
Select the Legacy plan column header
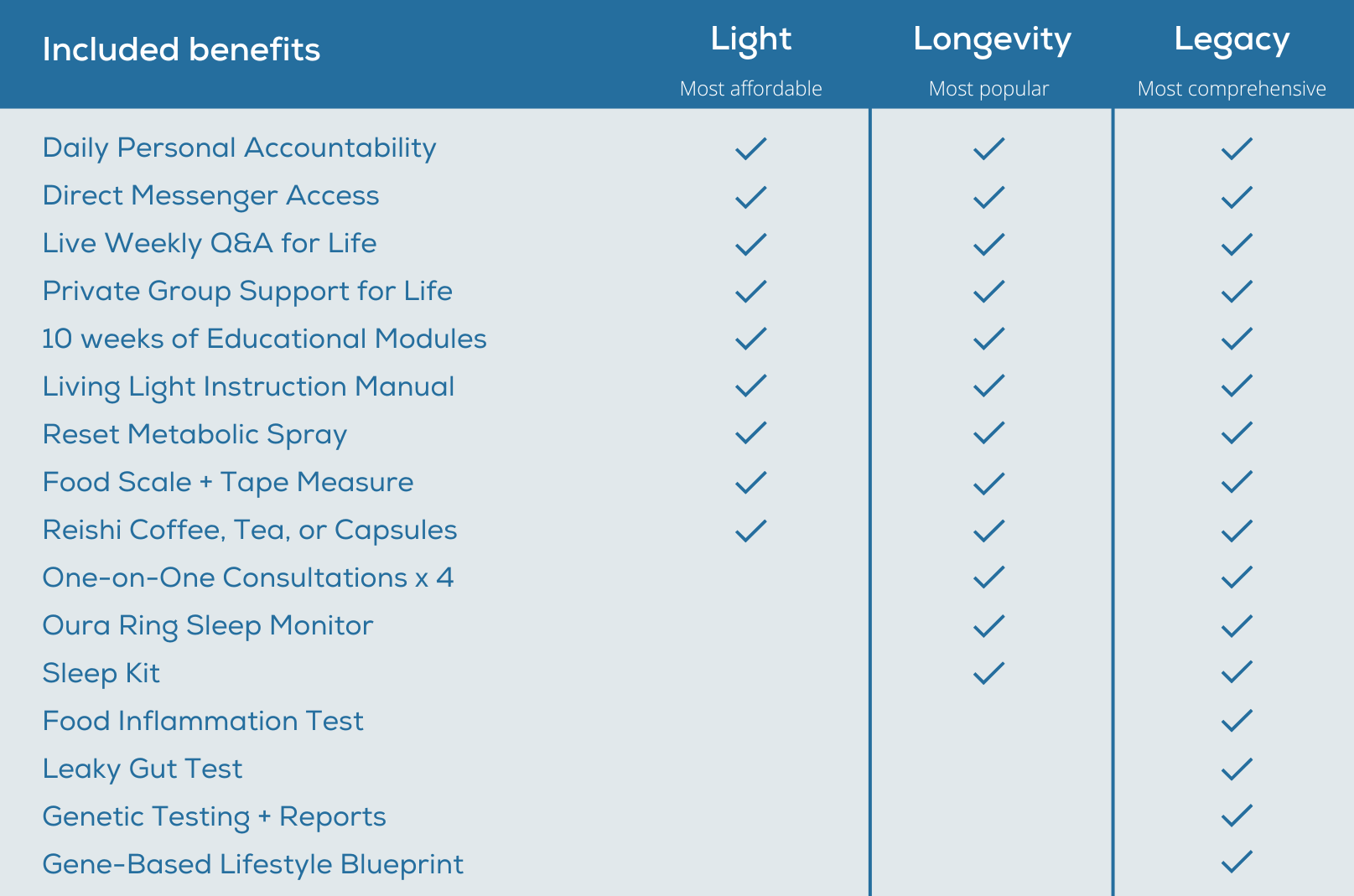1231,39
